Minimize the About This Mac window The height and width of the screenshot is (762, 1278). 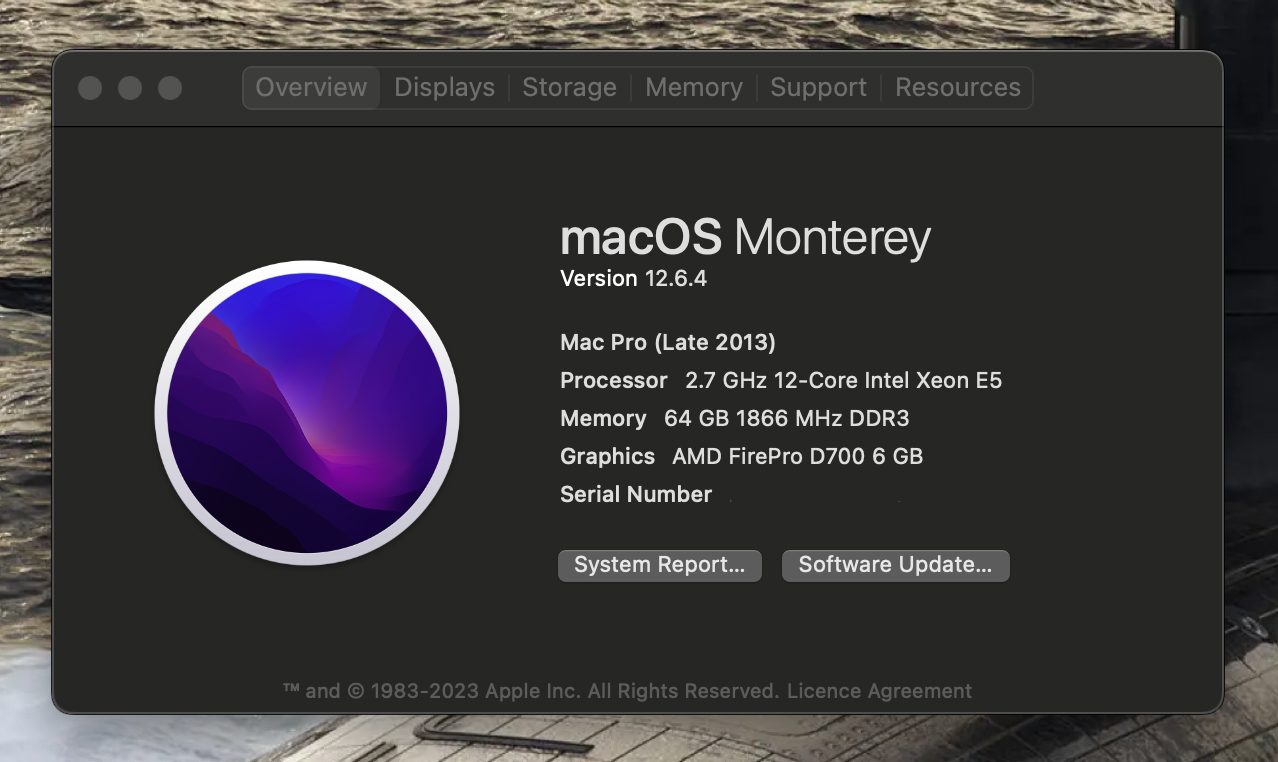tap(130, 88)
